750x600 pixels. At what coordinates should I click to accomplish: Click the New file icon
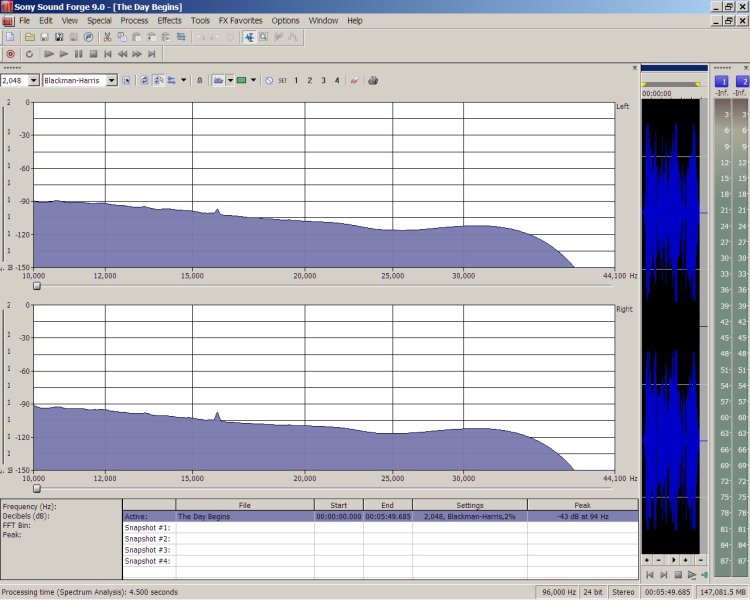(10, 37)
